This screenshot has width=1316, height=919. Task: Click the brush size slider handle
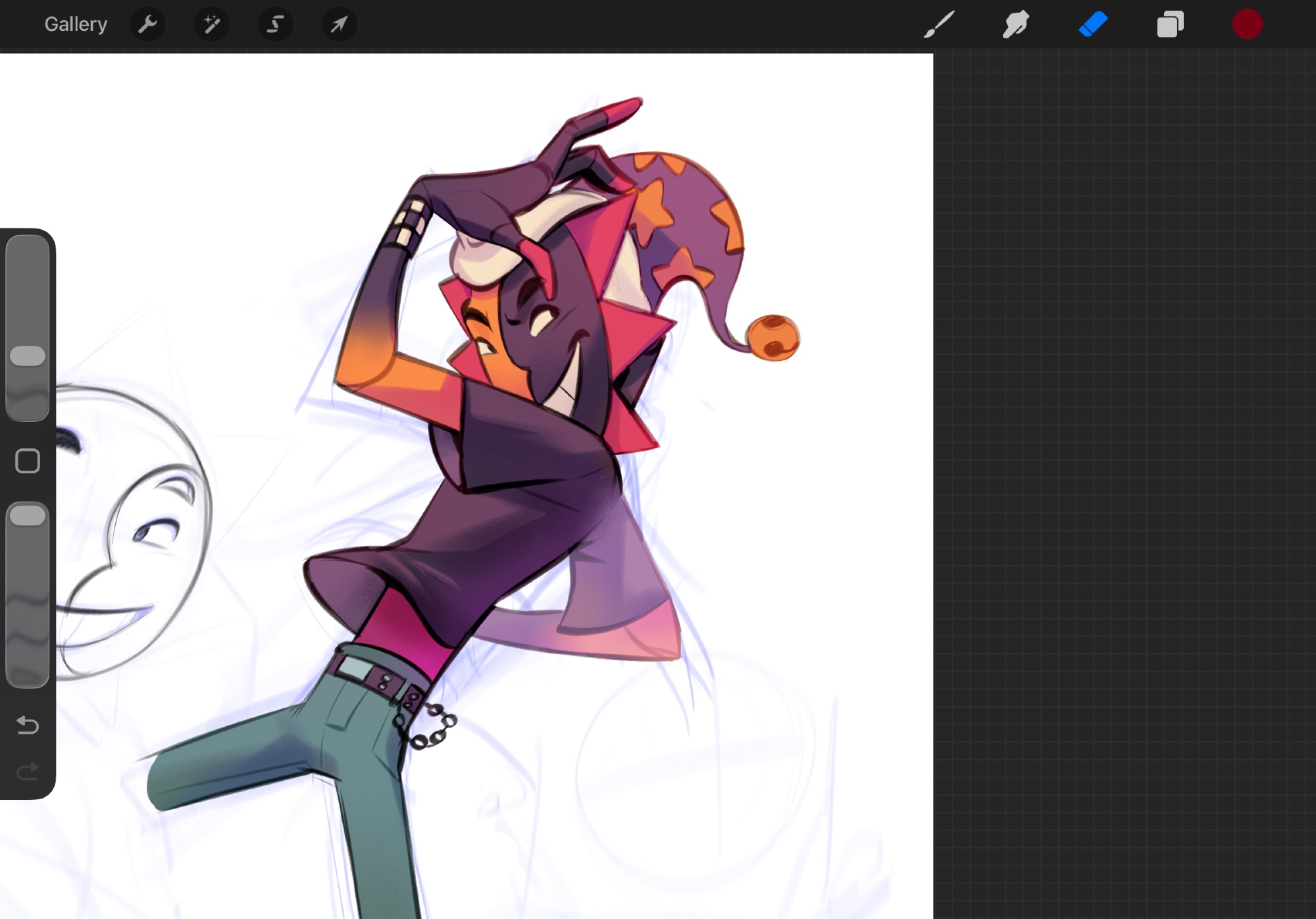coord(28,355)
